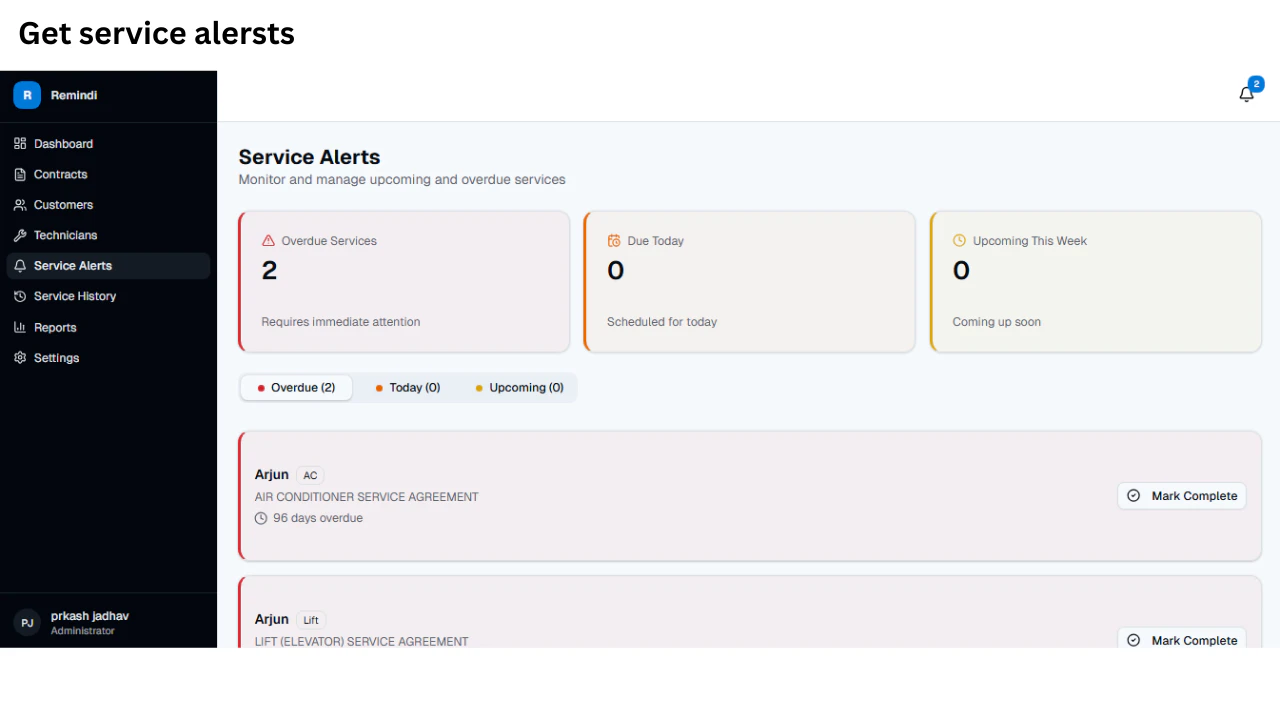Open the Reports section
Viewport: 1280px width, 720px height.
(x=108, y=327)
